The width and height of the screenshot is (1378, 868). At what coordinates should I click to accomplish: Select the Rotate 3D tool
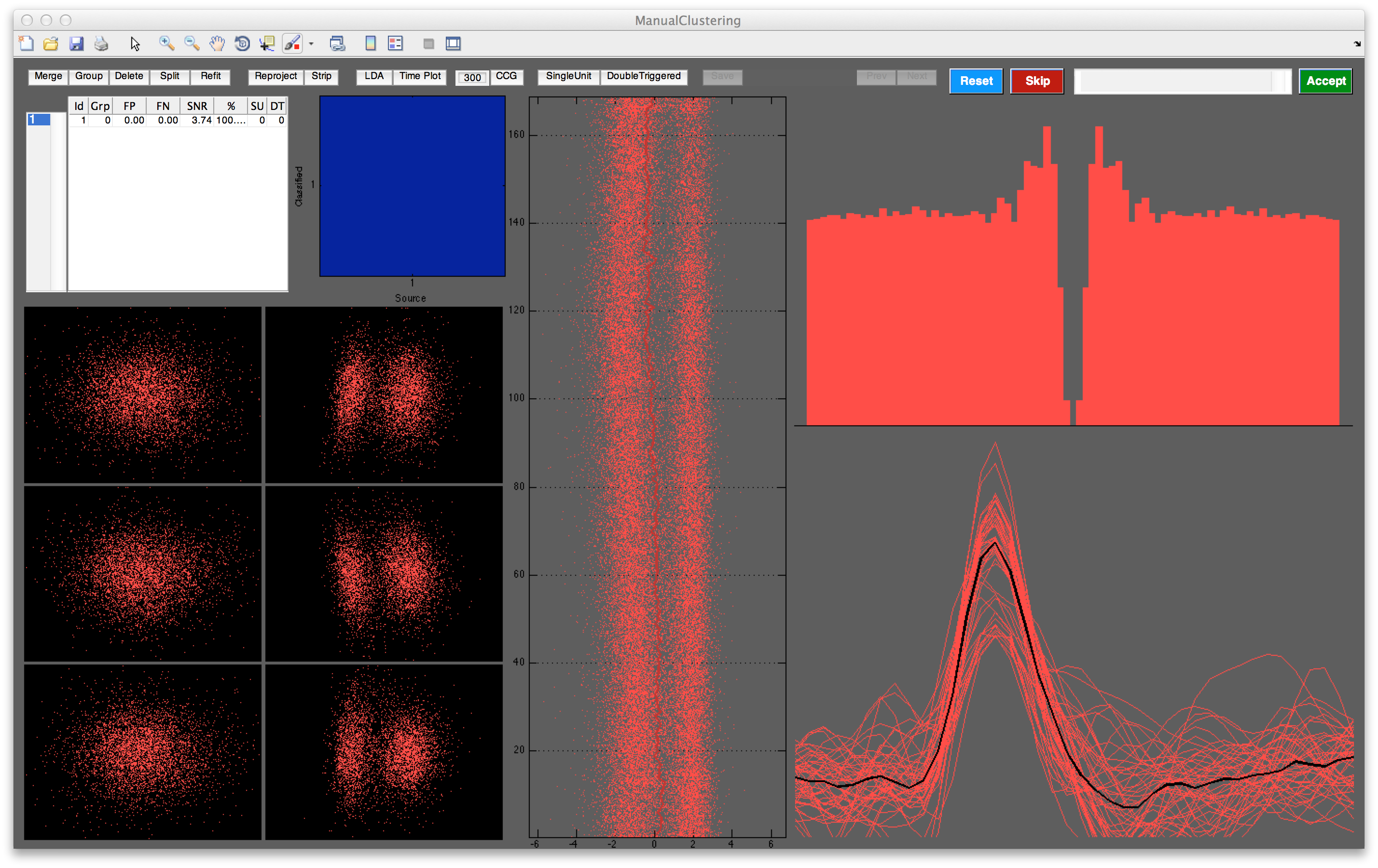pyautogui.click(x=242, y=43)
